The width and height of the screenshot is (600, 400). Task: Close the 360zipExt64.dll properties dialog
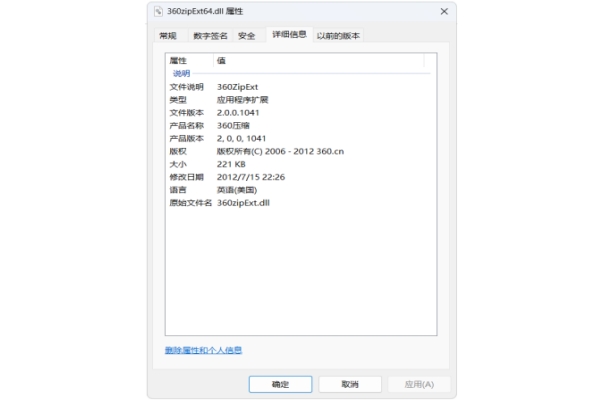click(444, 11)
